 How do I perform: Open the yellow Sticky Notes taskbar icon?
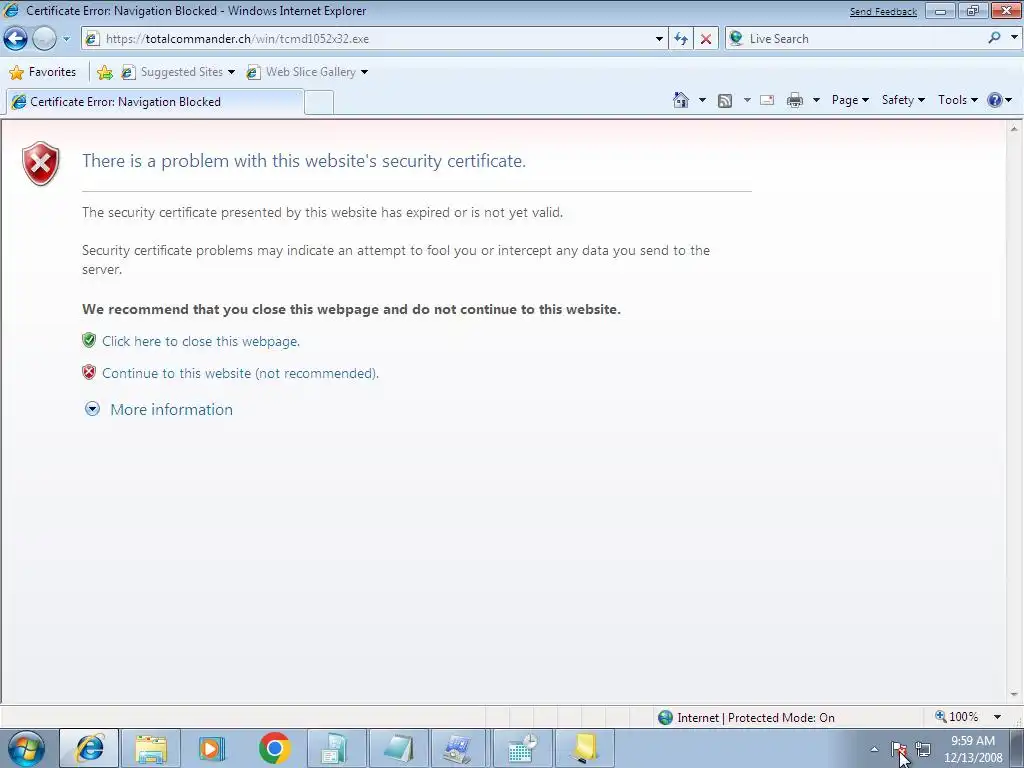(584, 748)
